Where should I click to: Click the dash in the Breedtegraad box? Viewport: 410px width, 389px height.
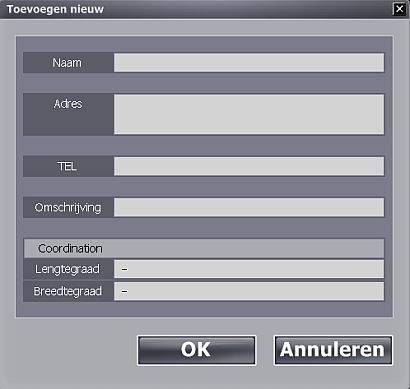124,291
